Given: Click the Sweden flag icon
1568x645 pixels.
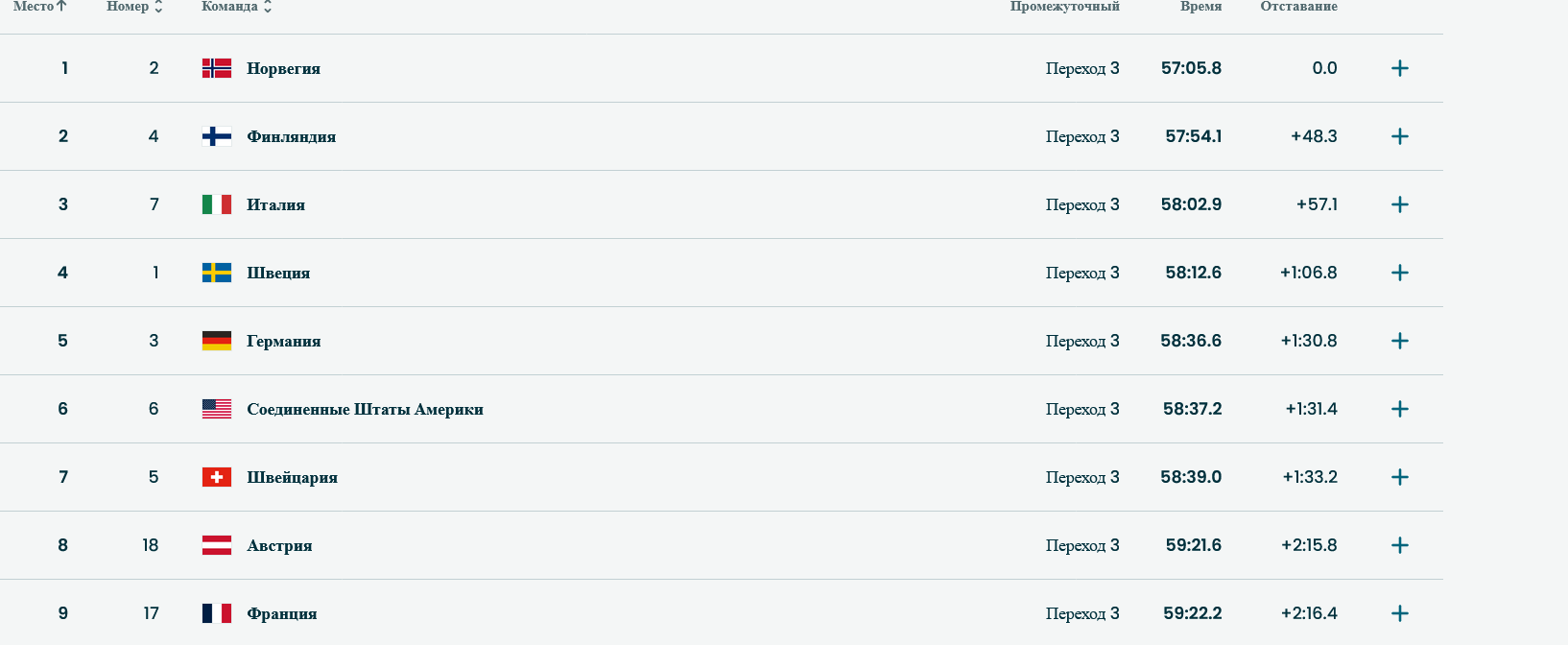Looking at the screenshot, I should coord(216,273).
